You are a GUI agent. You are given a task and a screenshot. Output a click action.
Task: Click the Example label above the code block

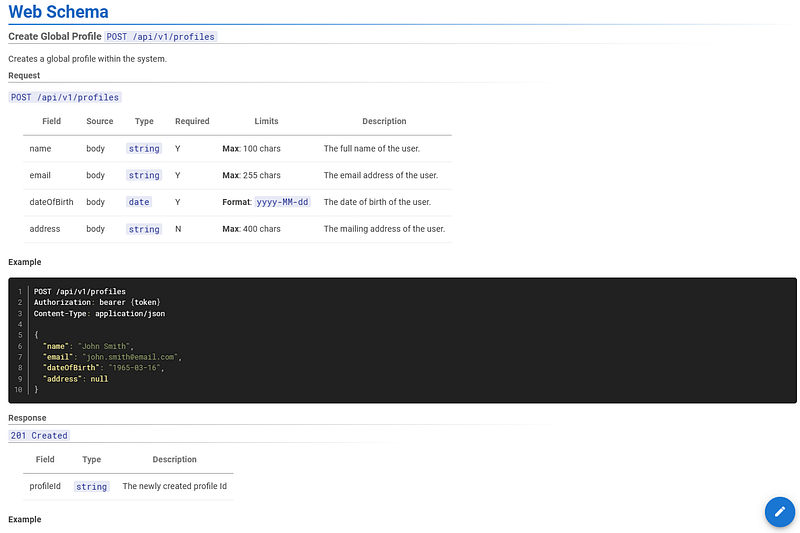(x=24, y=262)
